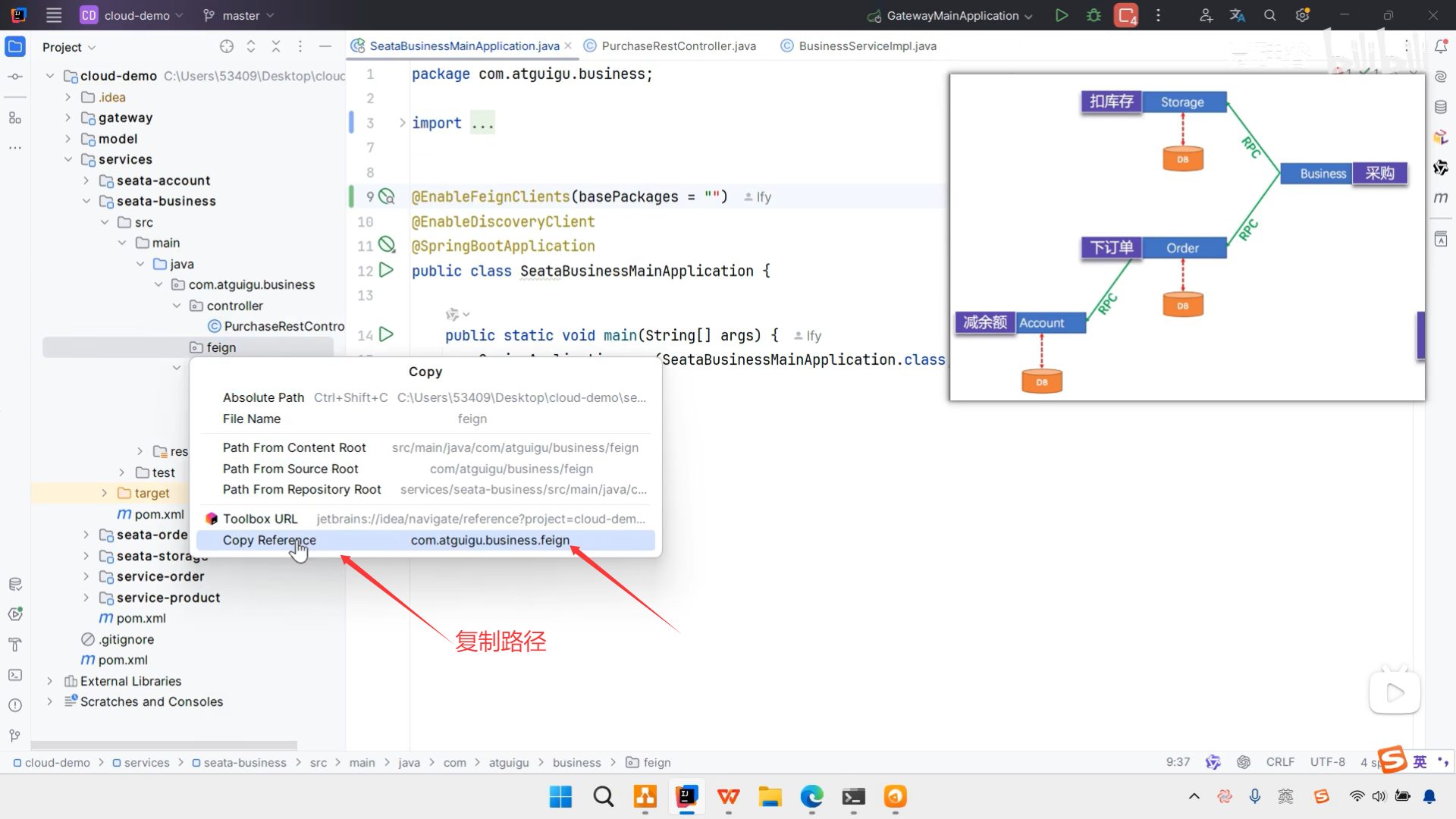Unfold the collapsed import block
Screen dimensions: 1456x819
click(402, 123)
